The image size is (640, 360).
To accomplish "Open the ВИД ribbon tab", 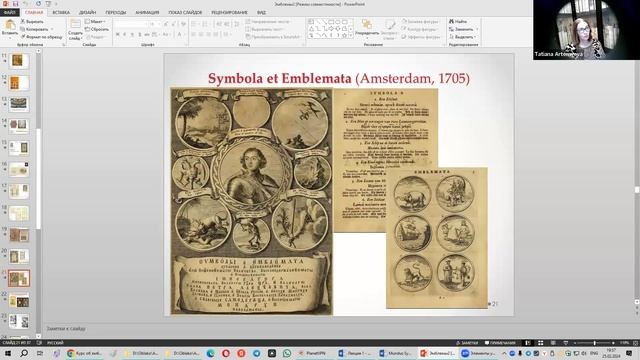I will tap(261, 12).
